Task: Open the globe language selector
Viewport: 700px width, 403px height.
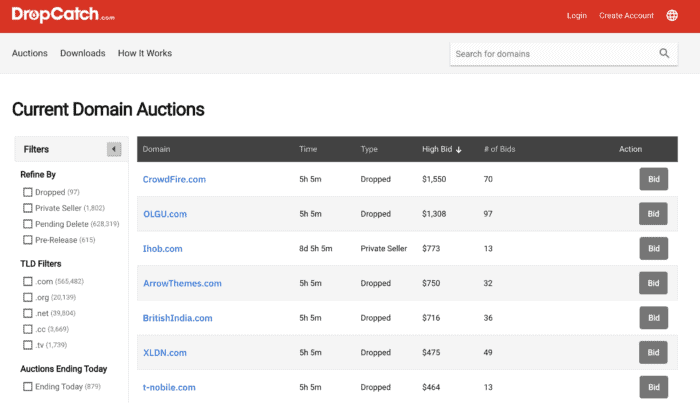Action: coord(672,16)
